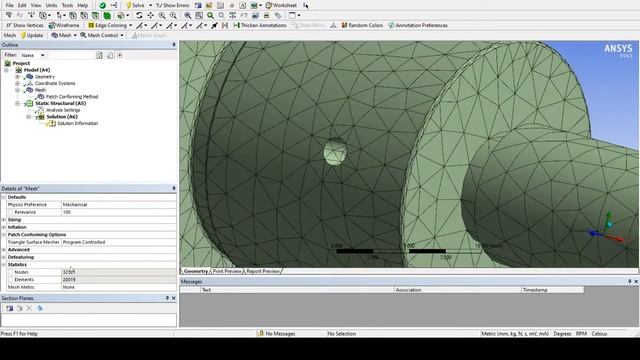Open the Worksheet view

pyautogui.click(x=281, y=5)
